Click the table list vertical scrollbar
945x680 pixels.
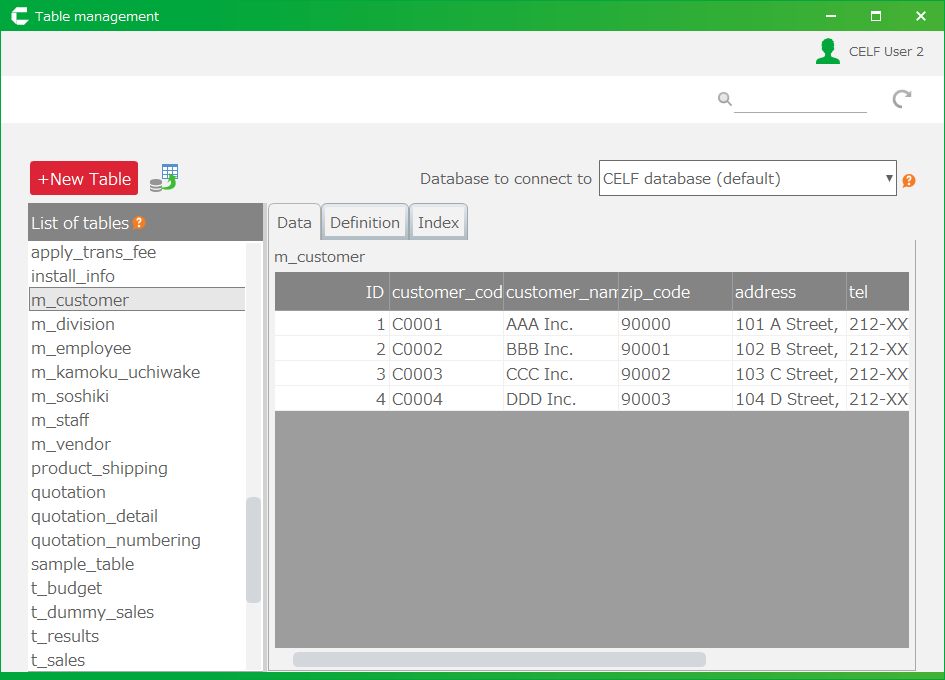pyautogui.click(x=253, y=549)
